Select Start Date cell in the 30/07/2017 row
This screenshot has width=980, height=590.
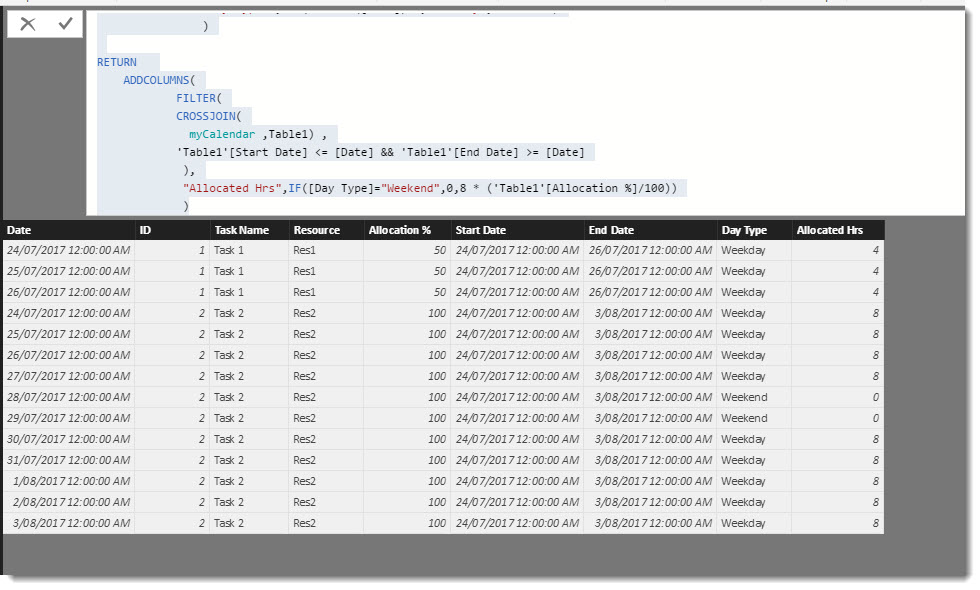517,439
